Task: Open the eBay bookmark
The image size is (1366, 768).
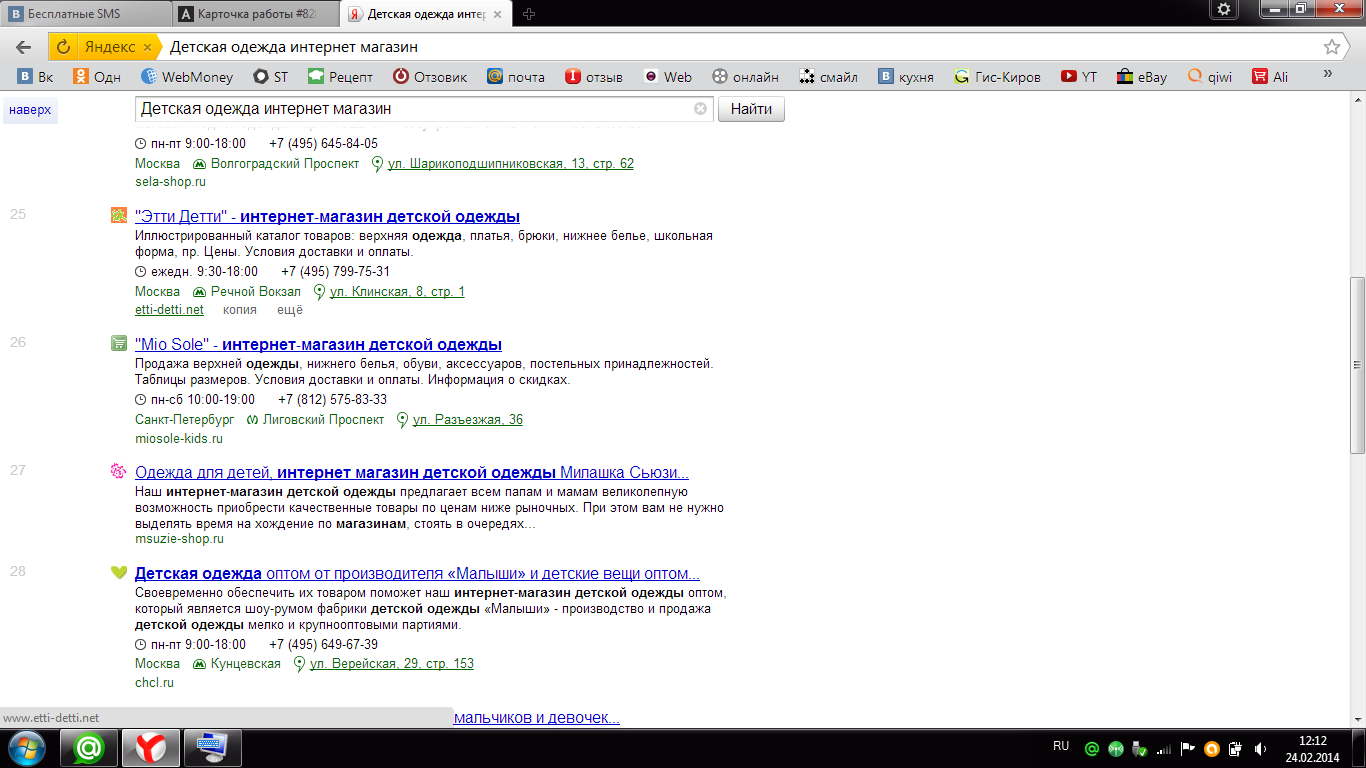Action: pyautogui.click(x=1142, y=76)
